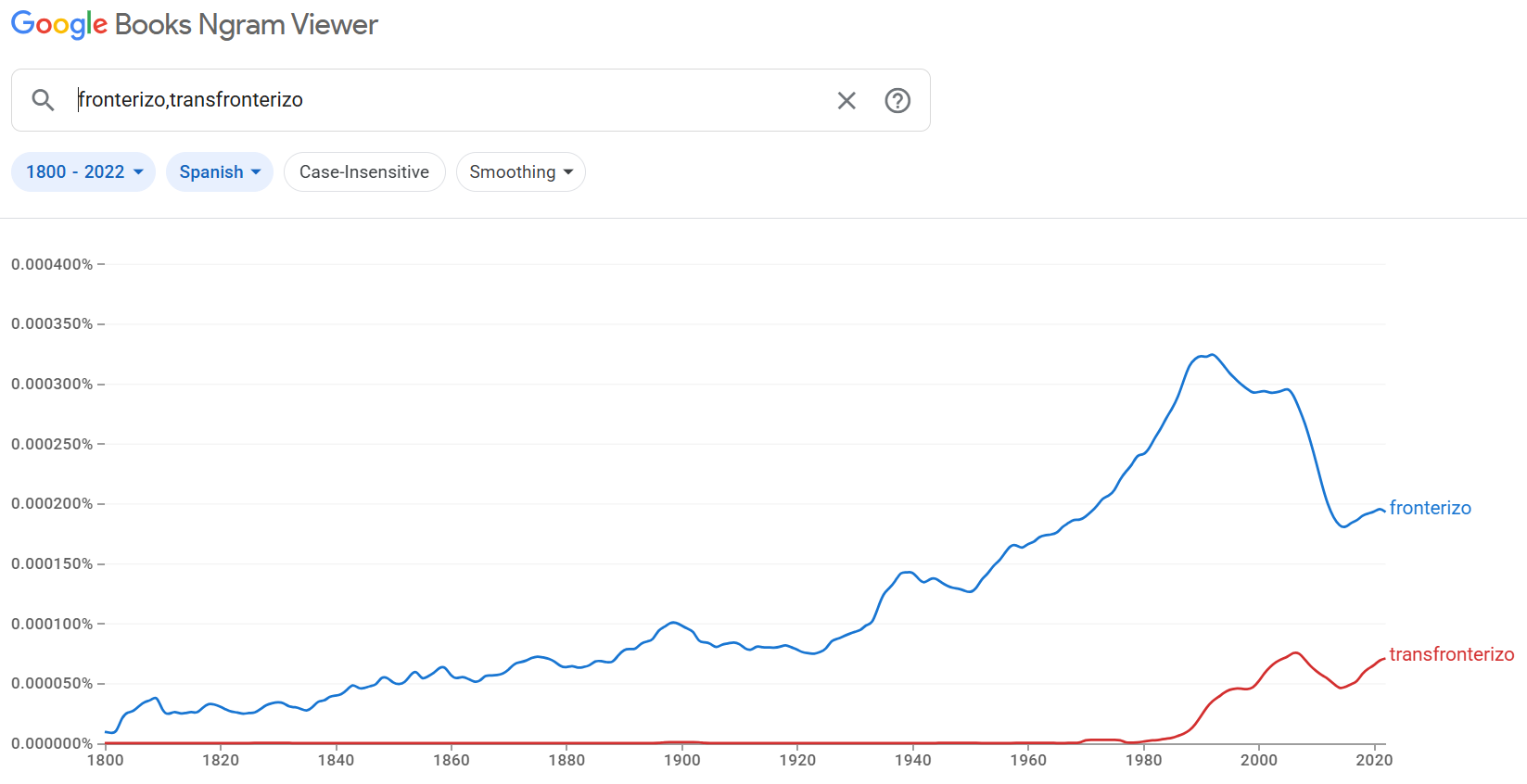Click the transfronterizo line label
This screenshot has height=784, width=1527.
point(1451,654)
